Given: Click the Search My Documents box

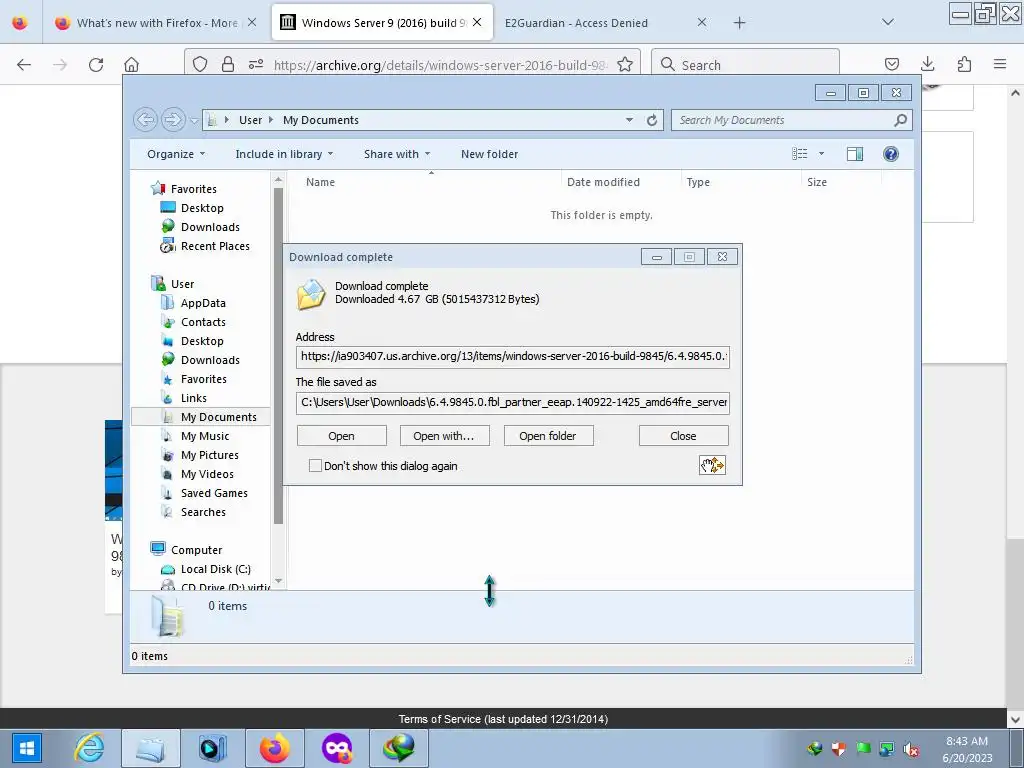Looking at the screenshot, I should (x=791, y=120).
